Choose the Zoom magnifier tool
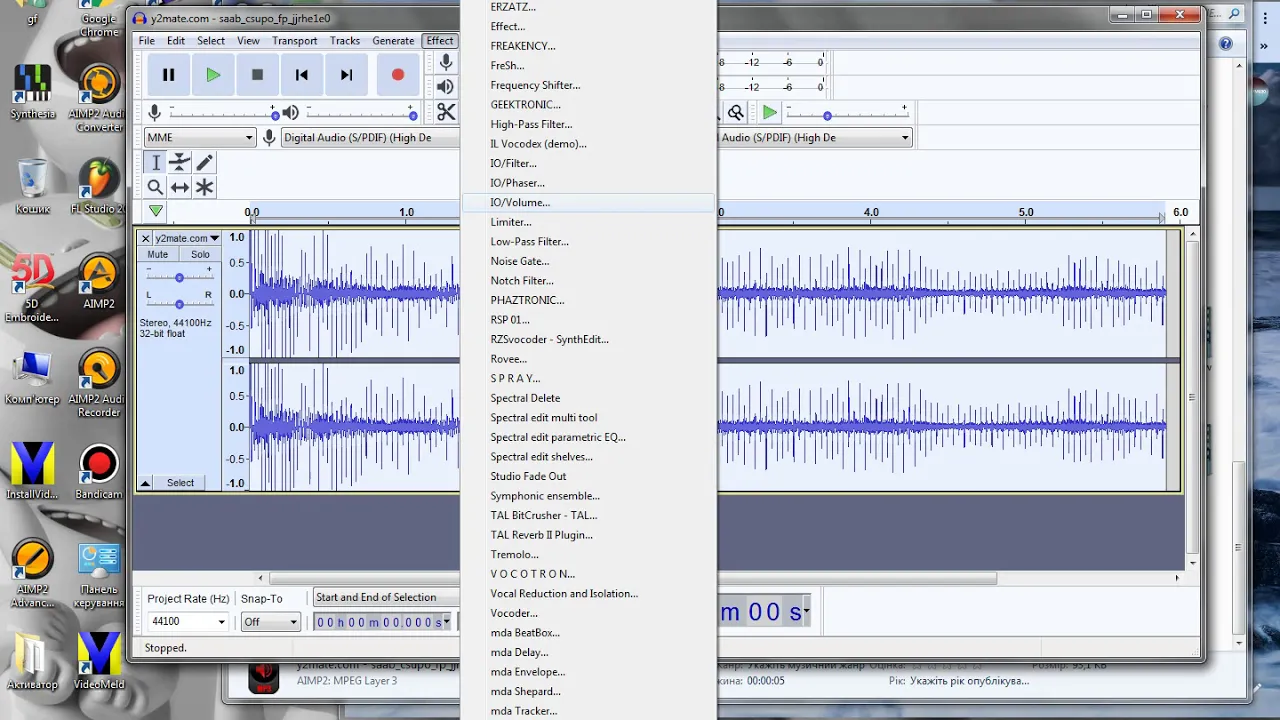 (x=156, y=187)
